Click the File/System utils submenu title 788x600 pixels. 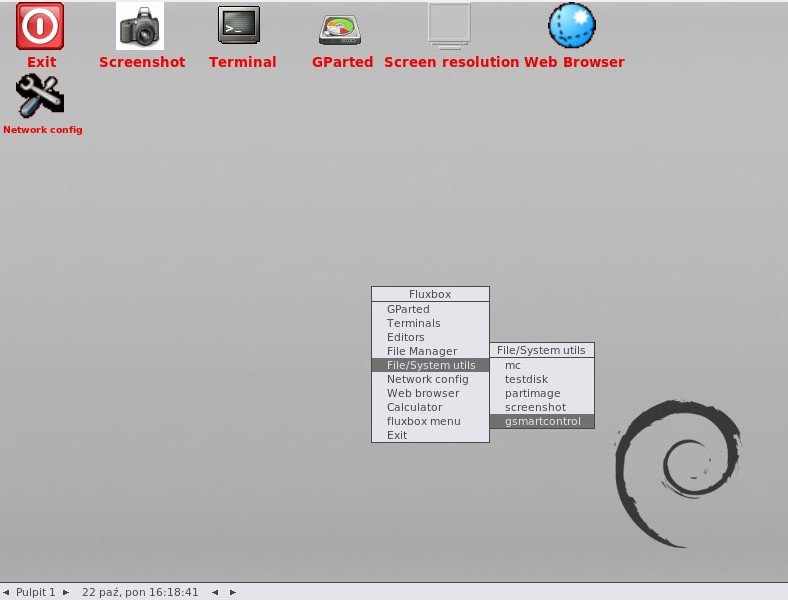[x=542, y=350]
